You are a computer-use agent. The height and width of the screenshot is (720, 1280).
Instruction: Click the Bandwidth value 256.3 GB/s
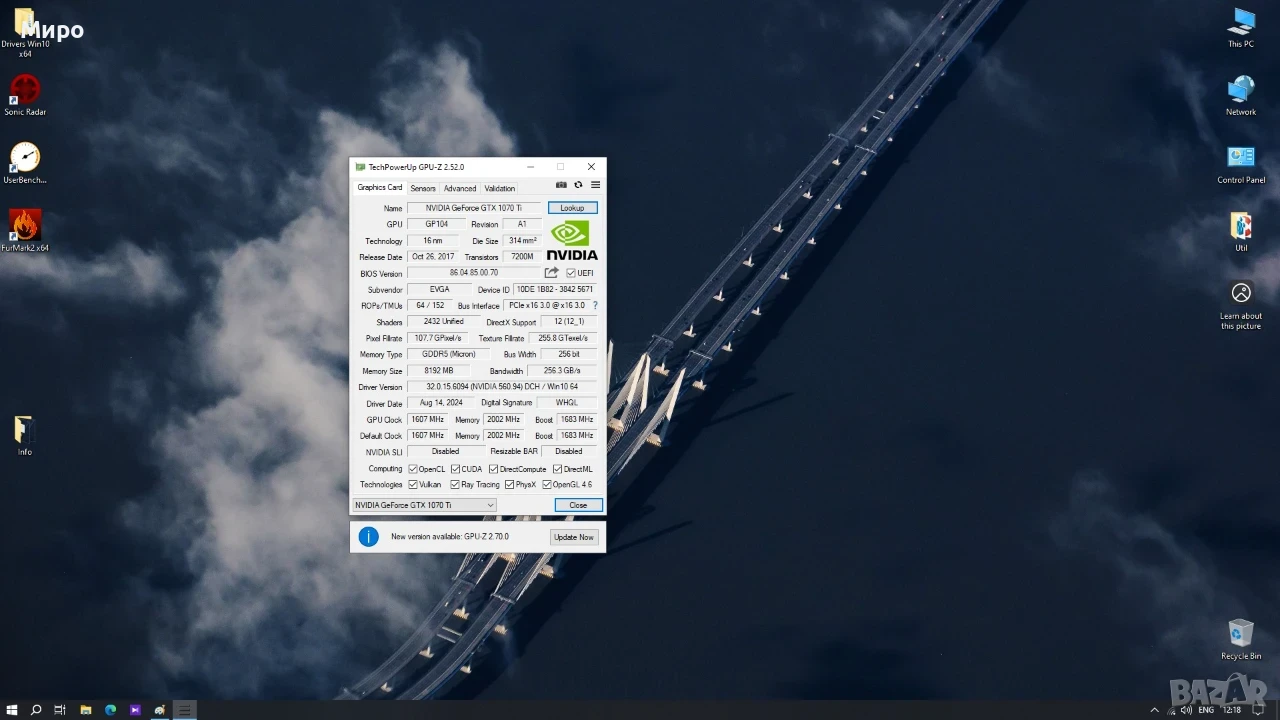point(562,371)
